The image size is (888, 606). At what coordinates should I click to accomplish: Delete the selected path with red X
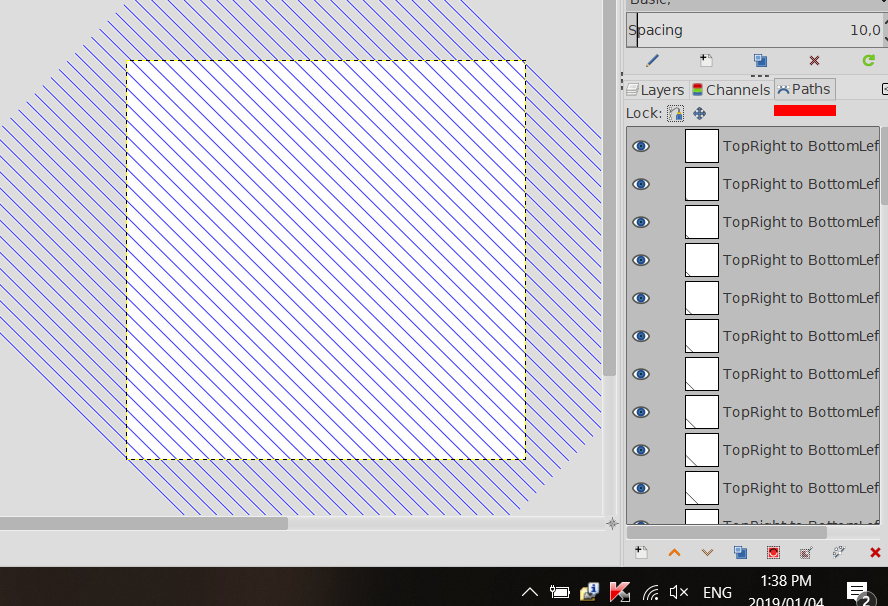pyautogui.click(x=875, y=553)
